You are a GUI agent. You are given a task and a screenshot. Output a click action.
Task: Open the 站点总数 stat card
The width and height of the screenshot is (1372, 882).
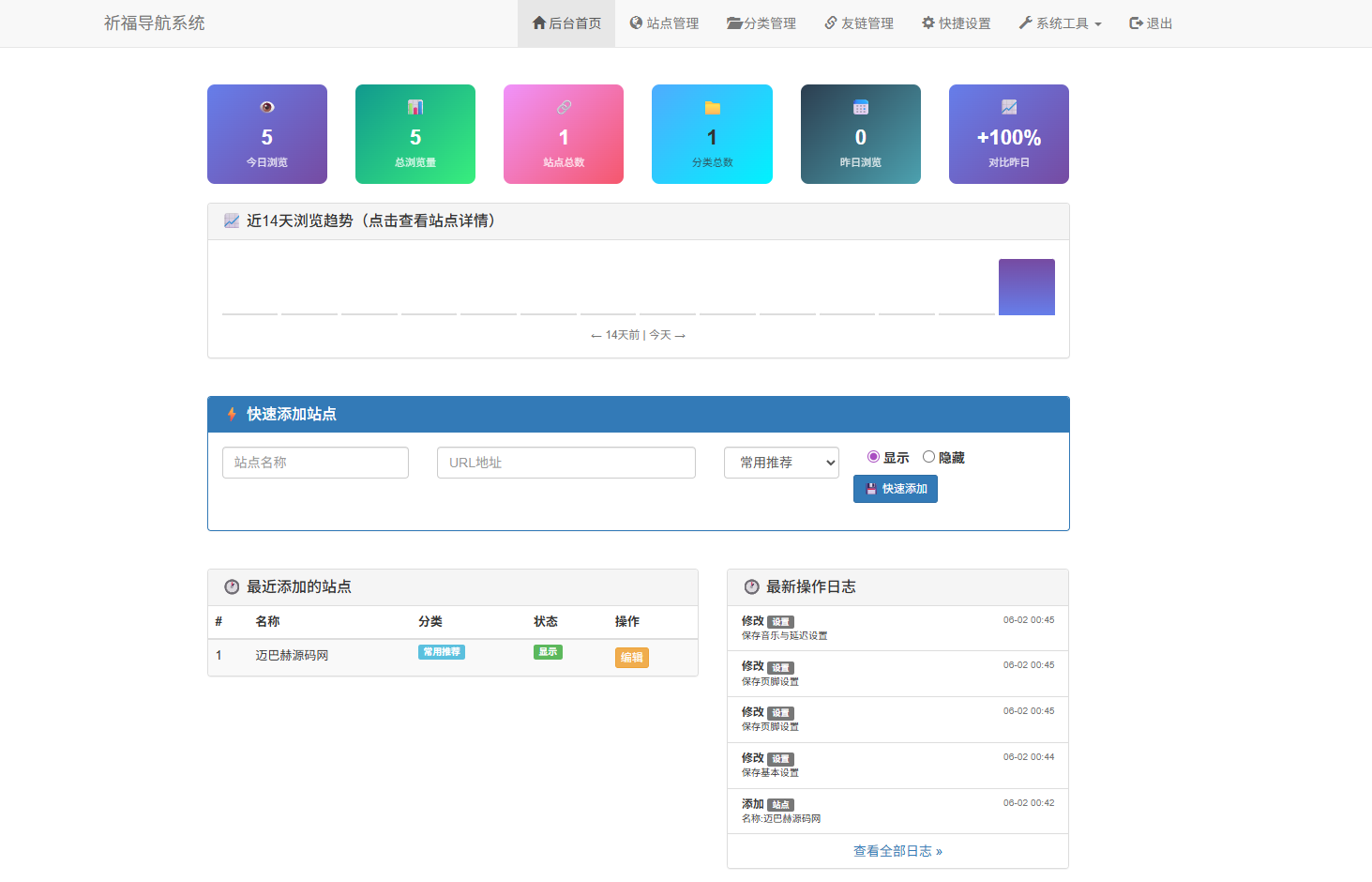click(x=564, y=134)
